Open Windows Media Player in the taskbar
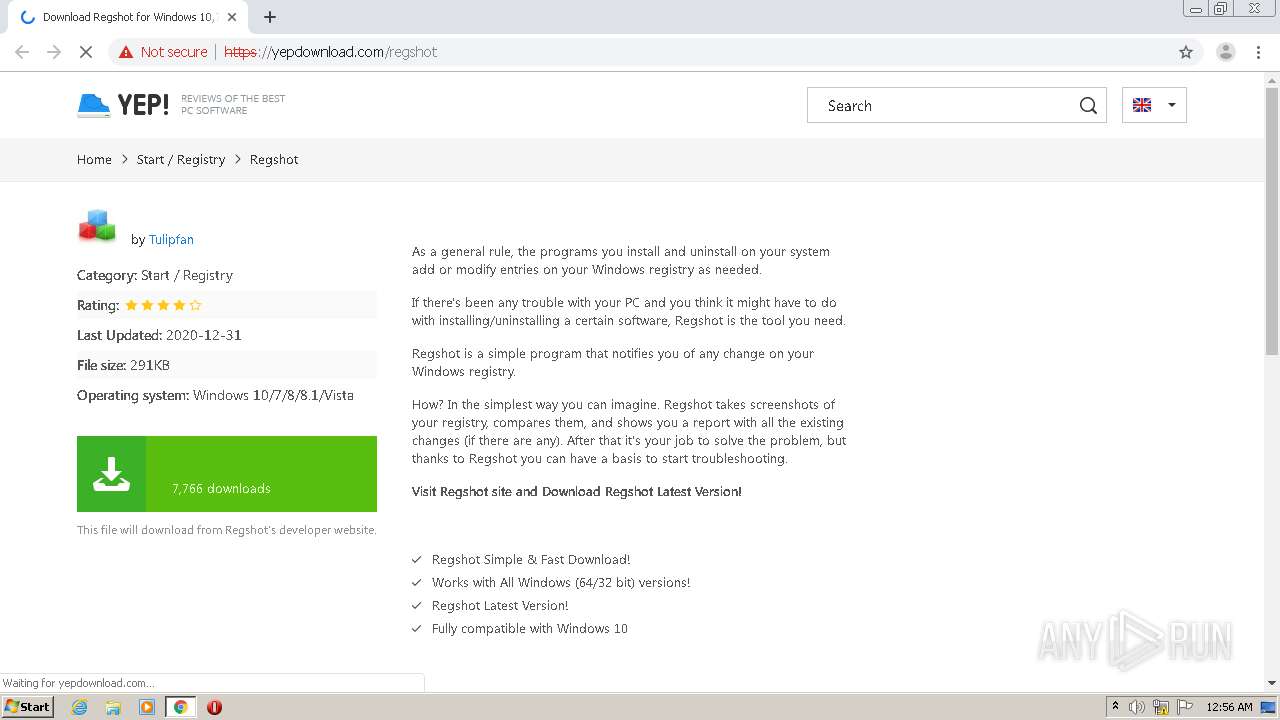1280x720 pixels. 147,707
